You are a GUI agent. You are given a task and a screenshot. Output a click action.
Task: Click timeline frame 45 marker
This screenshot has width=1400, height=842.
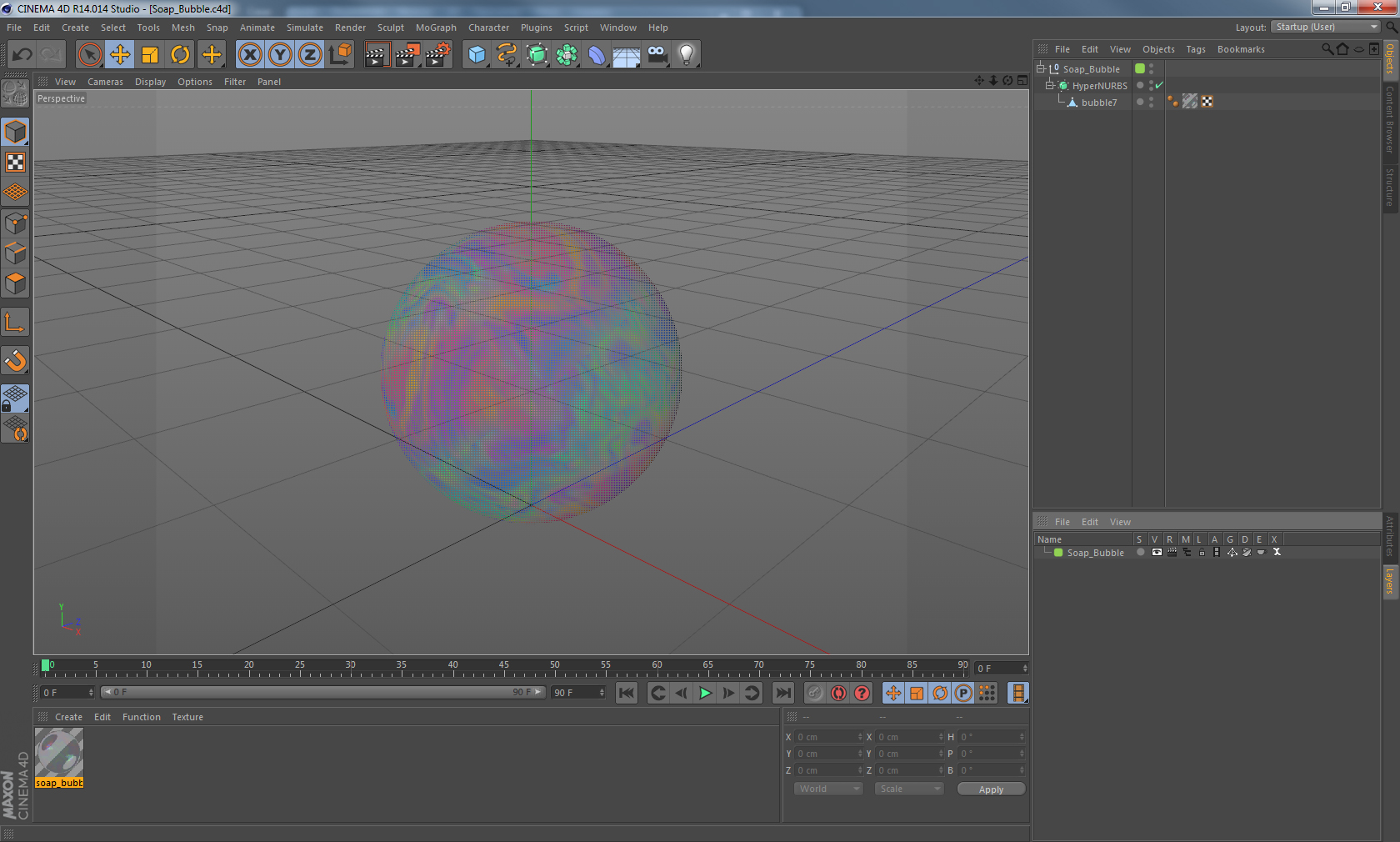[x=504, y=667]
